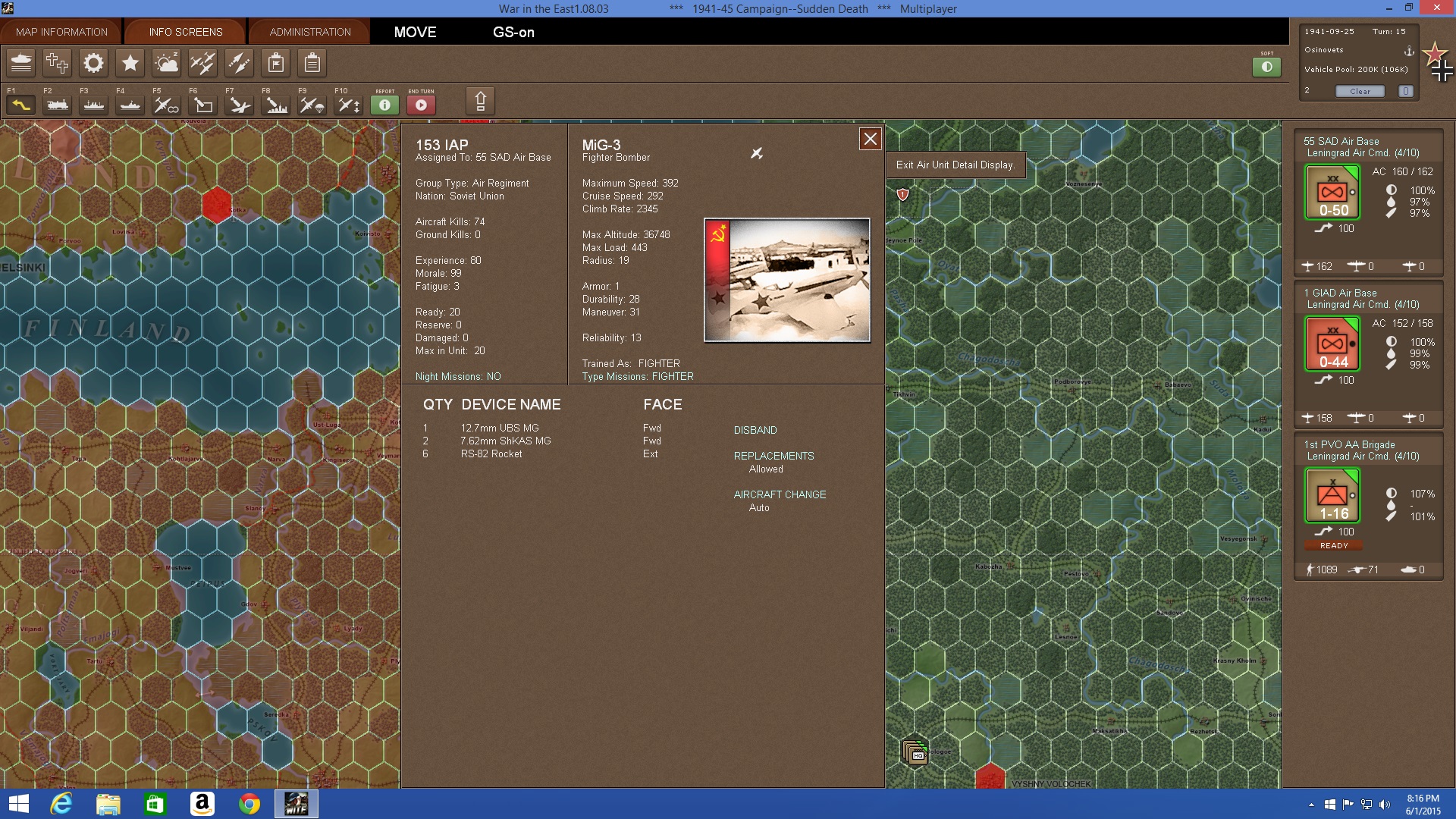Click the opposing arrows battle sites icon
Image resolution: width=1456 pixels, height=819 pixels.
coord(239,63)
